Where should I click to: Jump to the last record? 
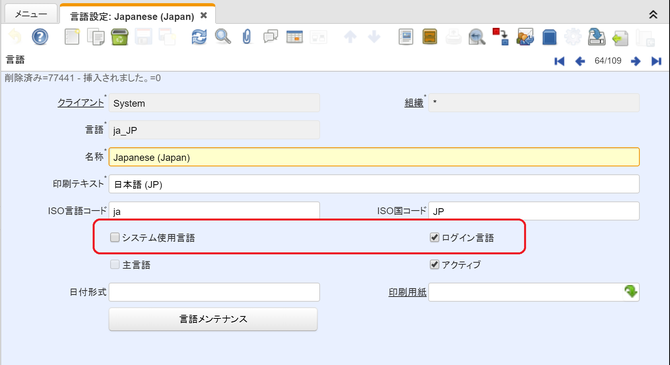click(x=656, y=61)
